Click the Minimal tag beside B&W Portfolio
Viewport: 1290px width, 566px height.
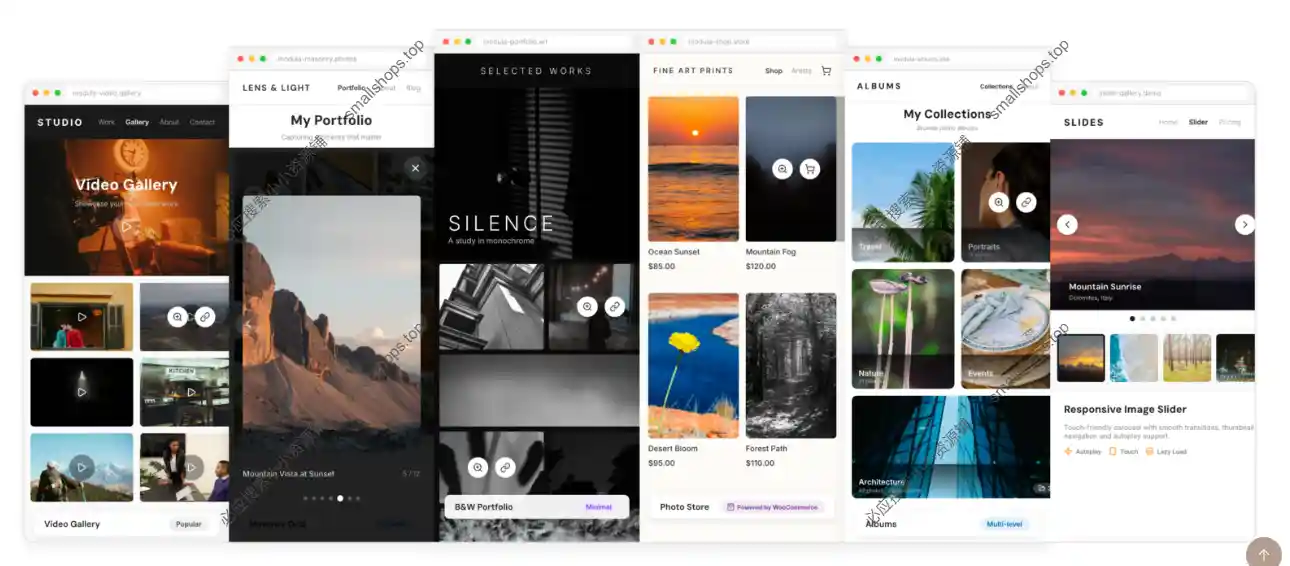click(x=599, y=507)
